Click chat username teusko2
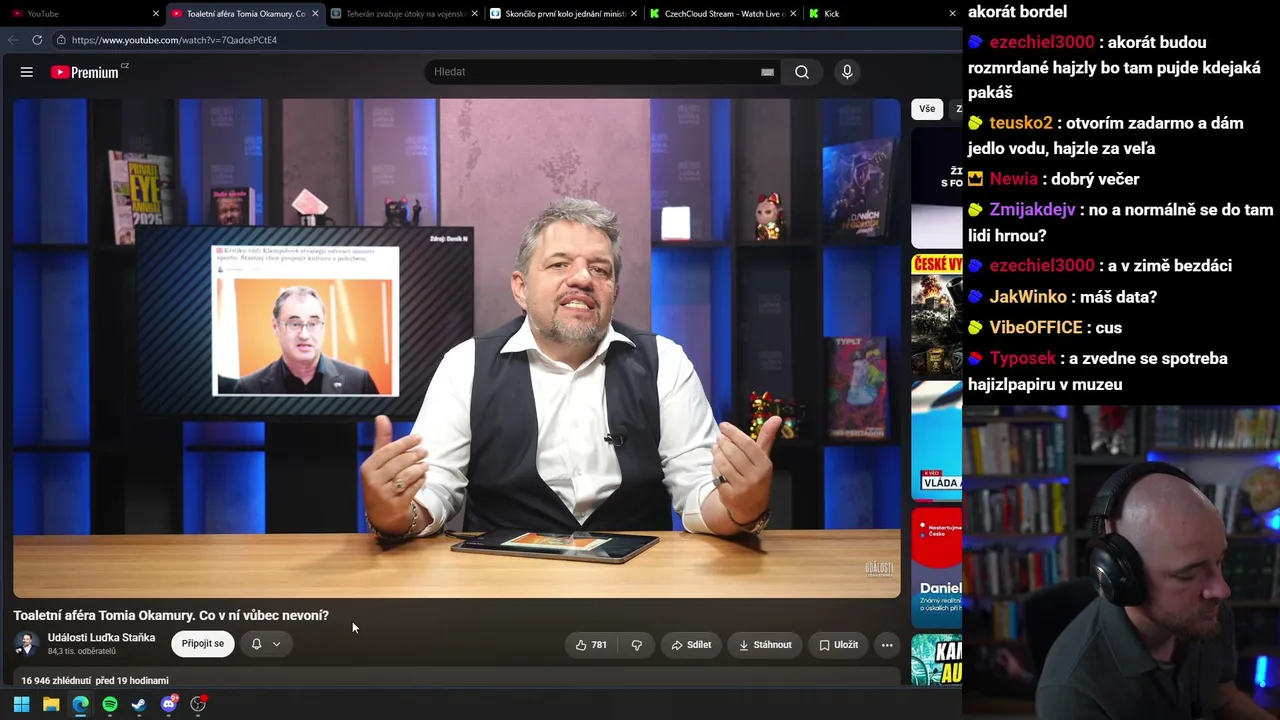The width and height of the screenshot is (1280, 720). (x=1021, y=123)
